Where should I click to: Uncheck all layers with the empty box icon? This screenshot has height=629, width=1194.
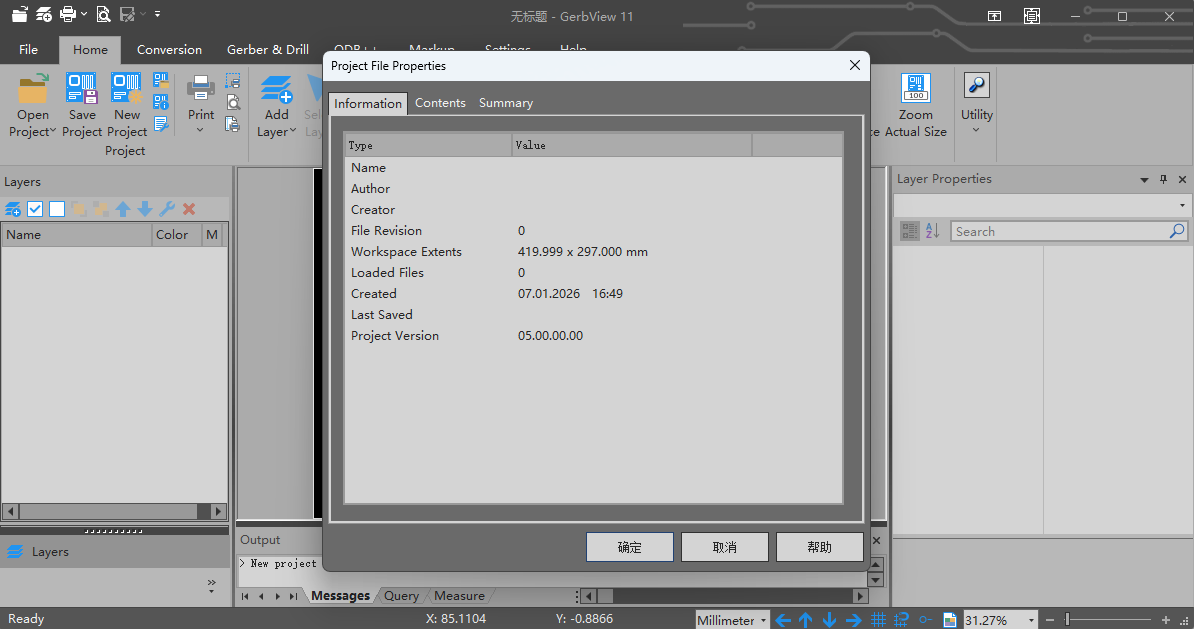click(x=57, y=209)
